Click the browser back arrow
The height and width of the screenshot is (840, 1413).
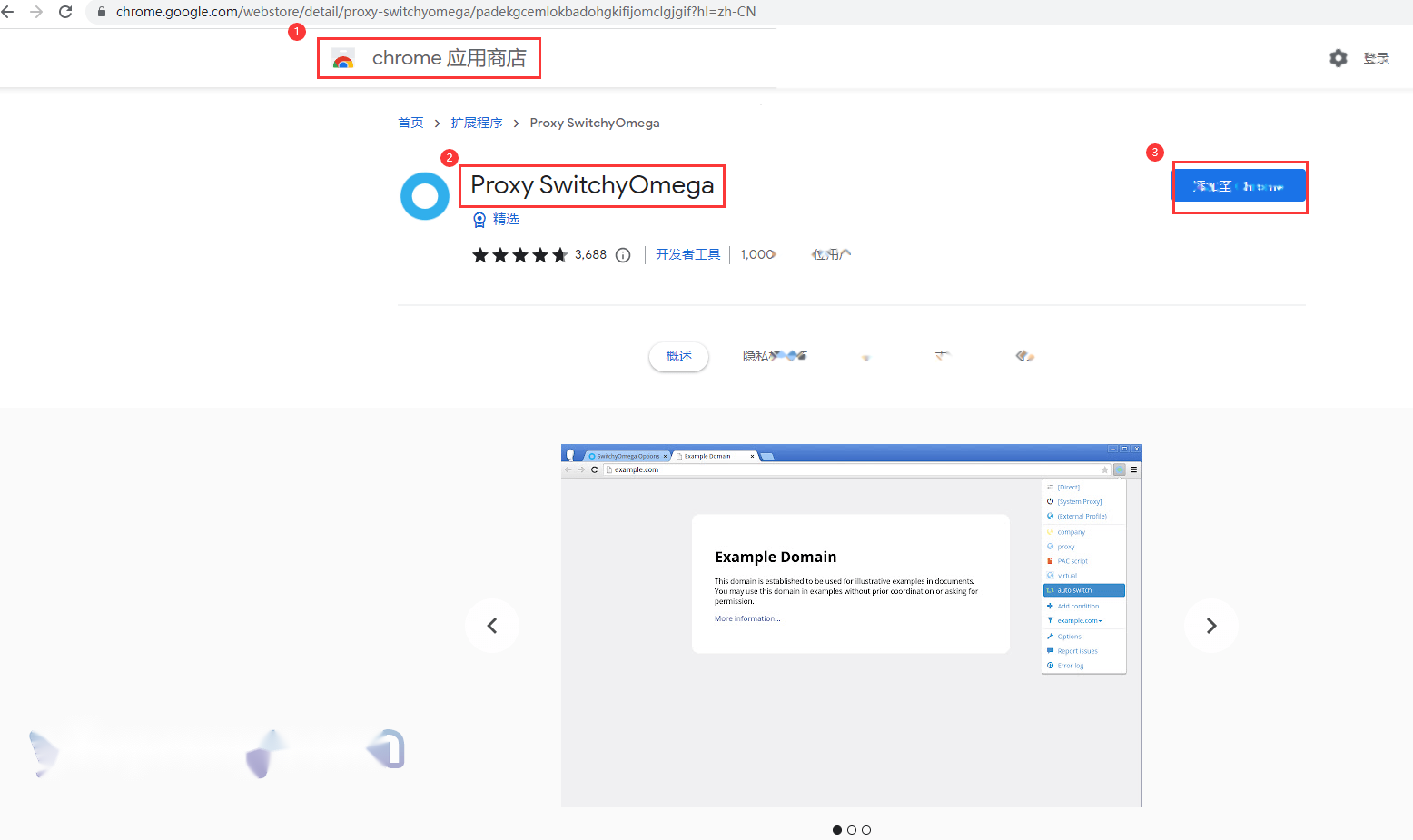[8, 12]
